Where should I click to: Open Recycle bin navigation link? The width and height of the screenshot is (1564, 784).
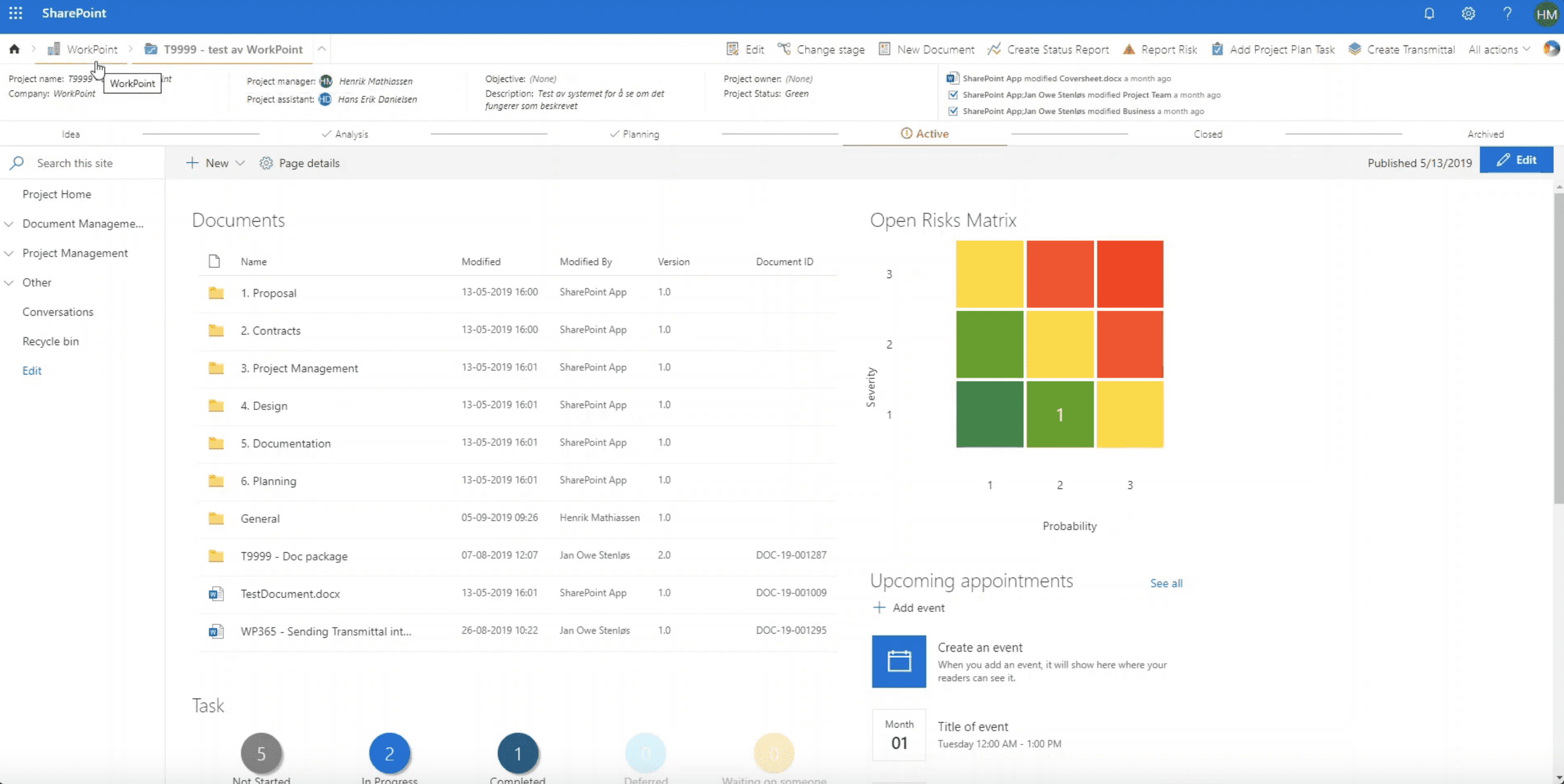click(x=50, y=341)
